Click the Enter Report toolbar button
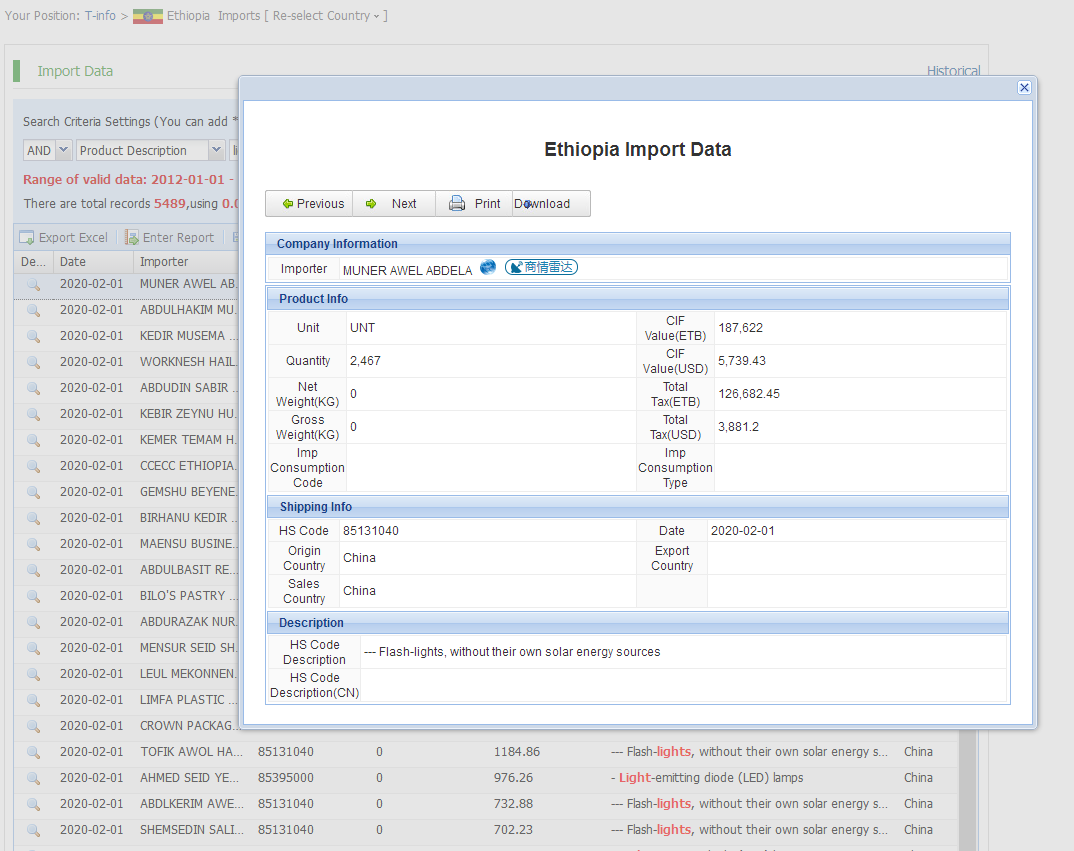This screenshot has height=851, width=1074. pos(169,238)
